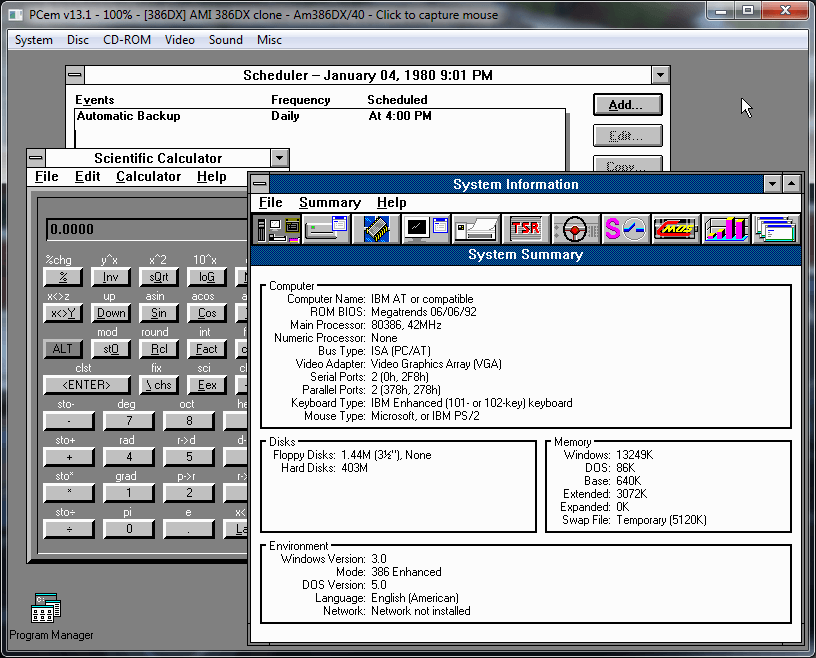The image size is (816, 658).
Task: Click the calculator digit 8 button
Action: click(189, 421)
